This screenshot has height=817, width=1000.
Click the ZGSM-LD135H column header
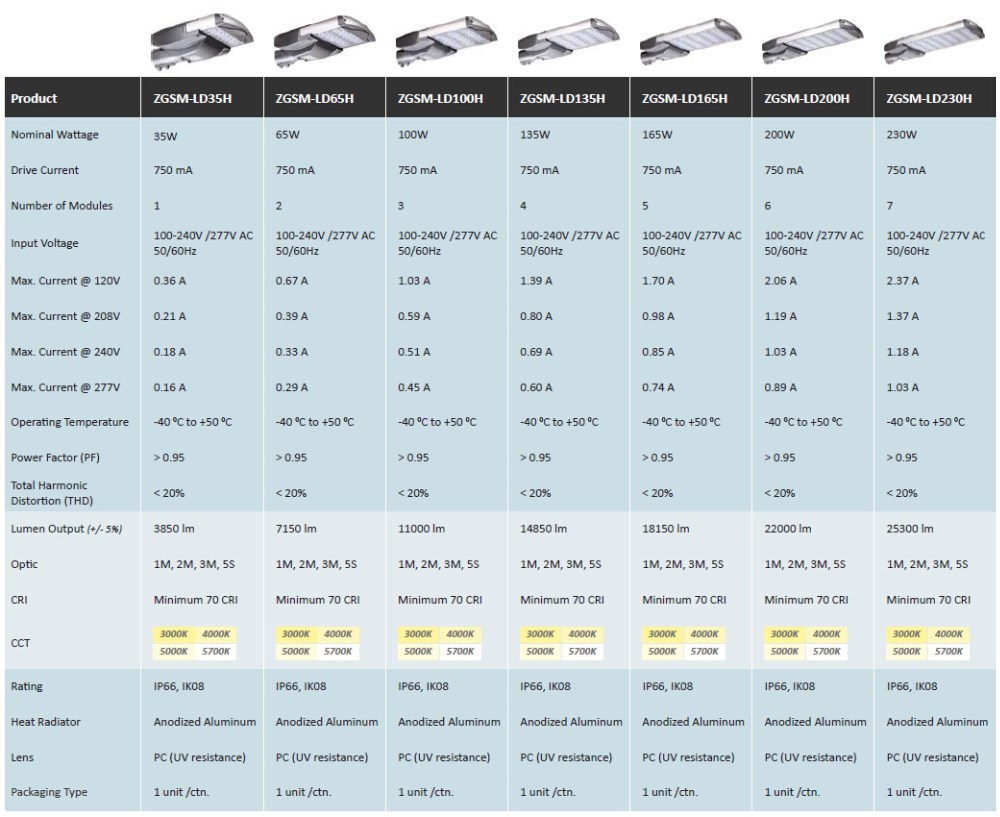(x=568, y=98)
